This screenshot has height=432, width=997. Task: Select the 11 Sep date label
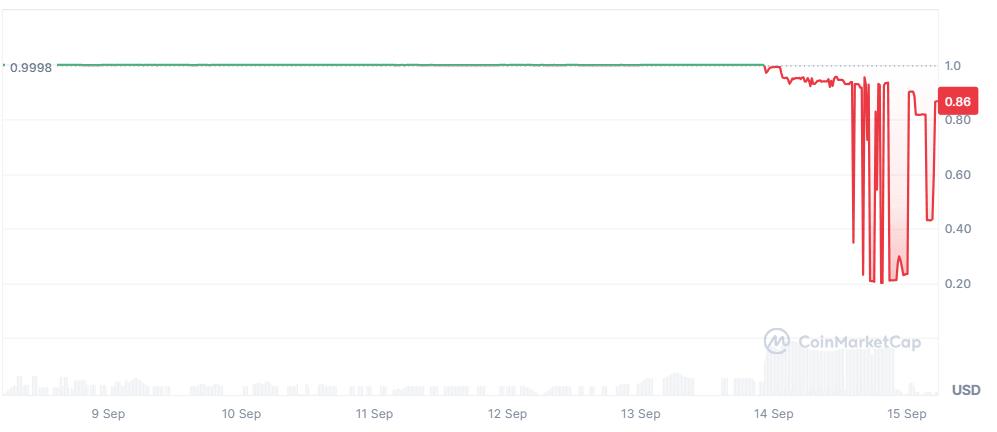374,413
